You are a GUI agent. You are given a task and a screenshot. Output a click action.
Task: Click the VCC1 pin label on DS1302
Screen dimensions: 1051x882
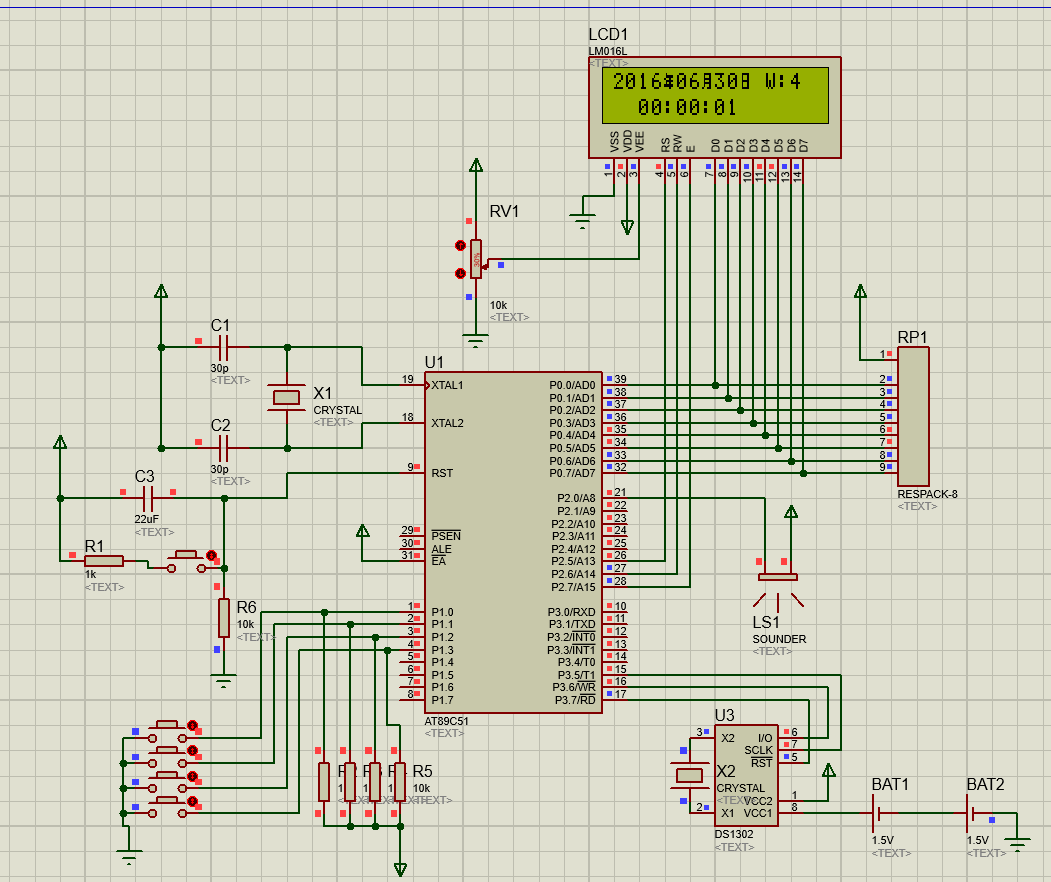tap(758, 813)
